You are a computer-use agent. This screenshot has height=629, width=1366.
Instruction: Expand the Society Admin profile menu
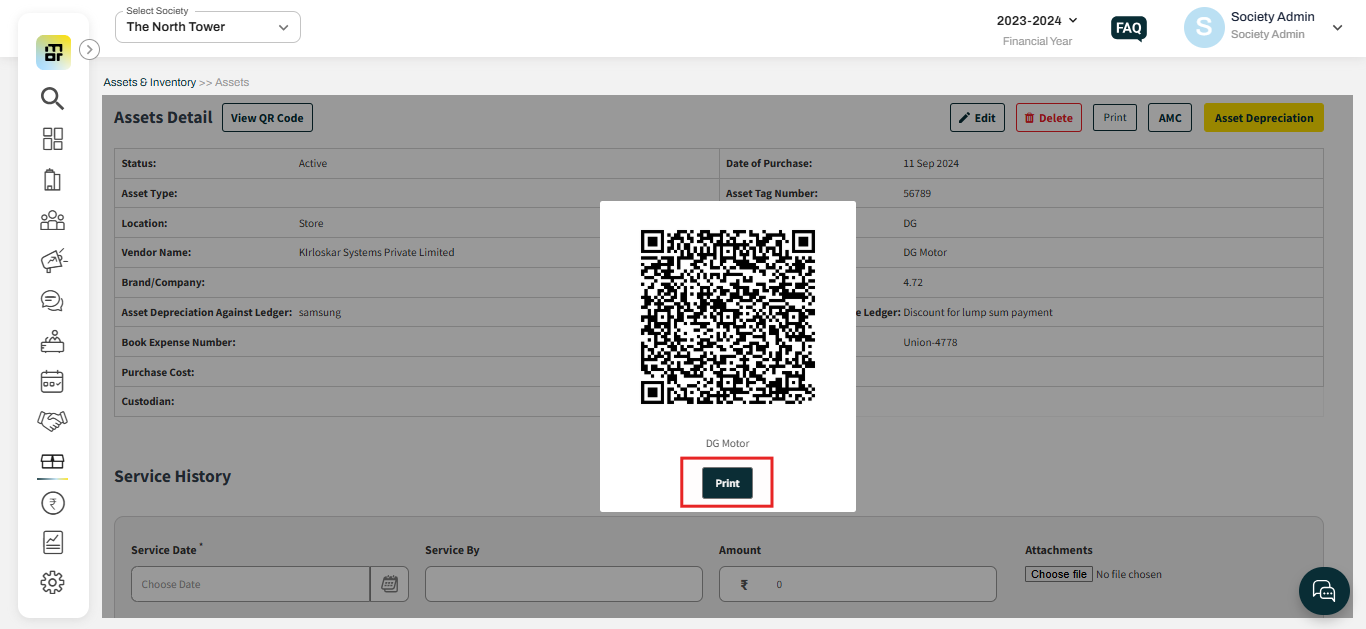click(1337, 28)
